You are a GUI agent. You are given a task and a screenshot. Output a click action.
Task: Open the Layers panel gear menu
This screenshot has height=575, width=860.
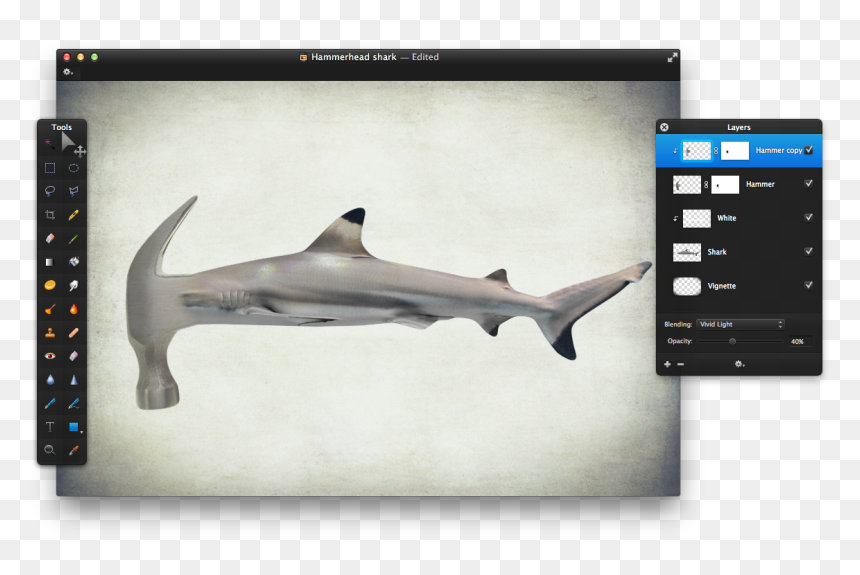click(x=739, y=364)
